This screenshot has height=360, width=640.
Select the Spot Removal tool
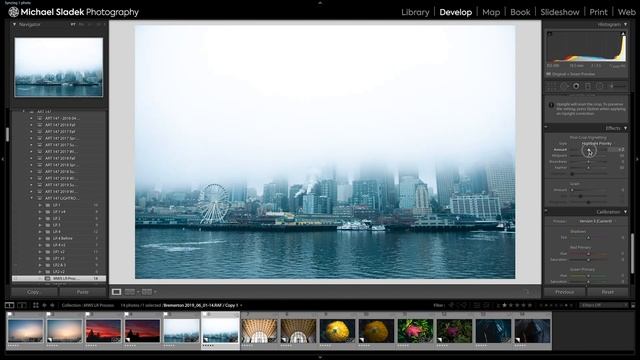[x=564, y=86]
